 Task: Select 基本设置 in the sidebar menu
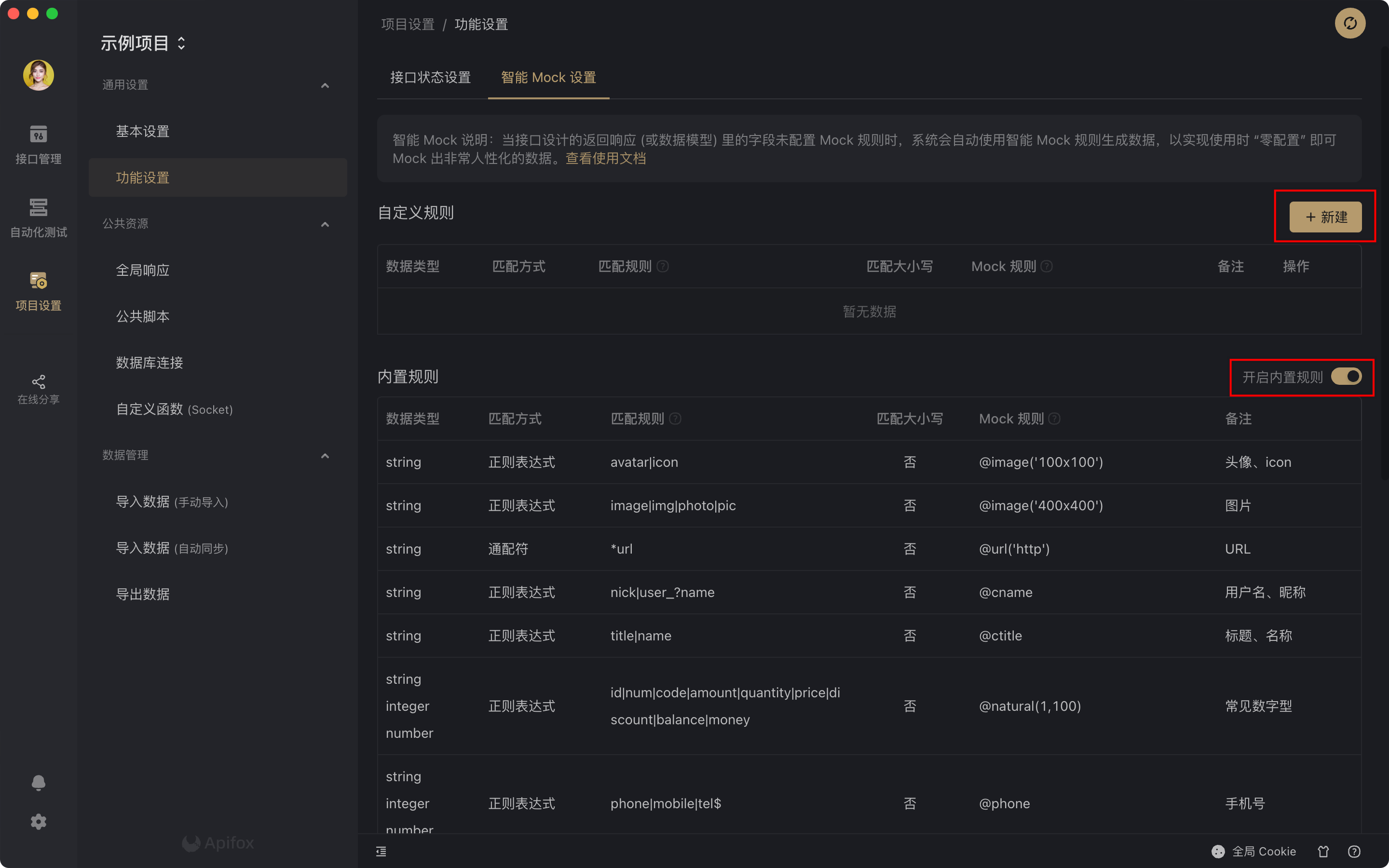[x=142, y=132]
